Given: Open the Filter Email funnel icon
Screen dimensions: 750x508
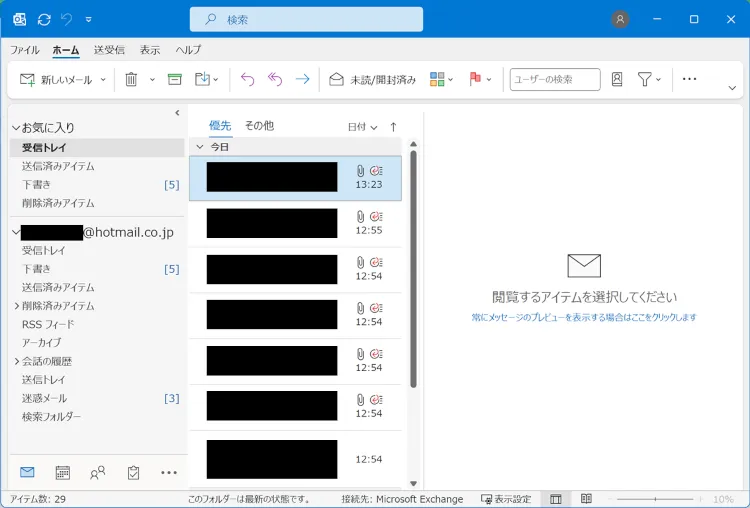Looking at the screenshot, I should point(644,79).
